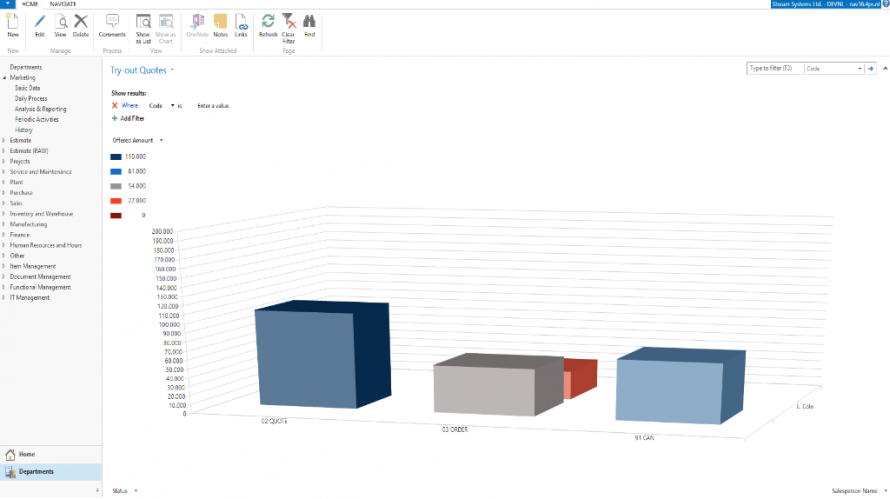Screen dimensions: 890x499
Task: Select Inventory and Warehouse item
Action: pos(41,214)
